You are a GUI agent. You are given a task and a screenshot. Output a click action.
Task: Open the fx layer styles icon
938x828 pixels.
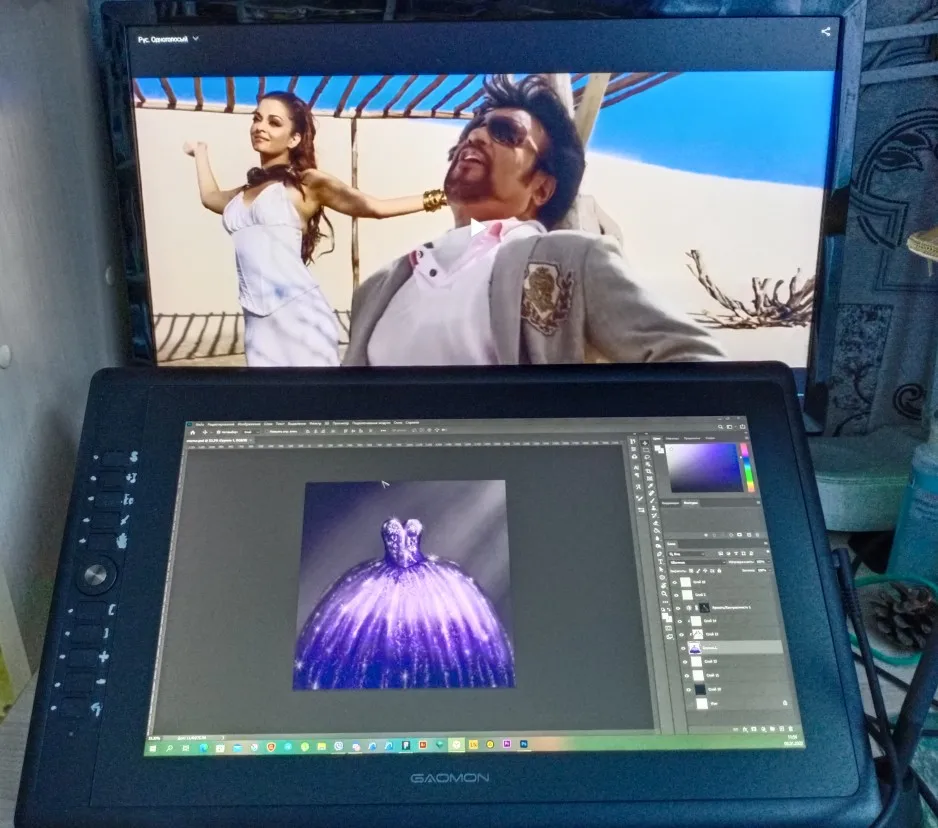click(x=745, y=729)
